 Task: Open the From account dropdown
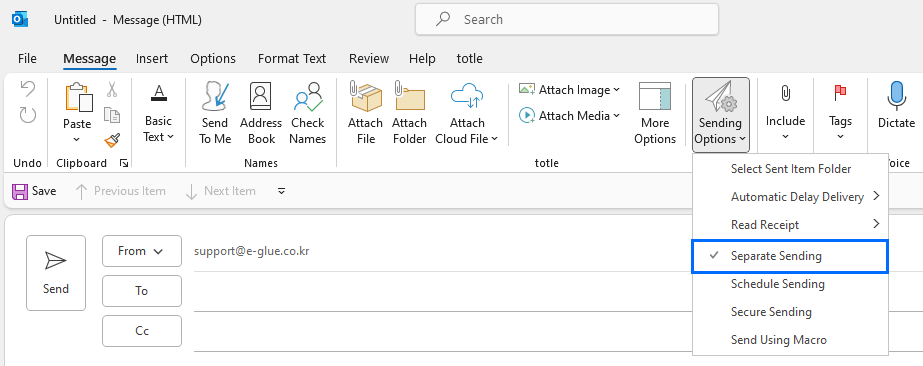point(142,251)
